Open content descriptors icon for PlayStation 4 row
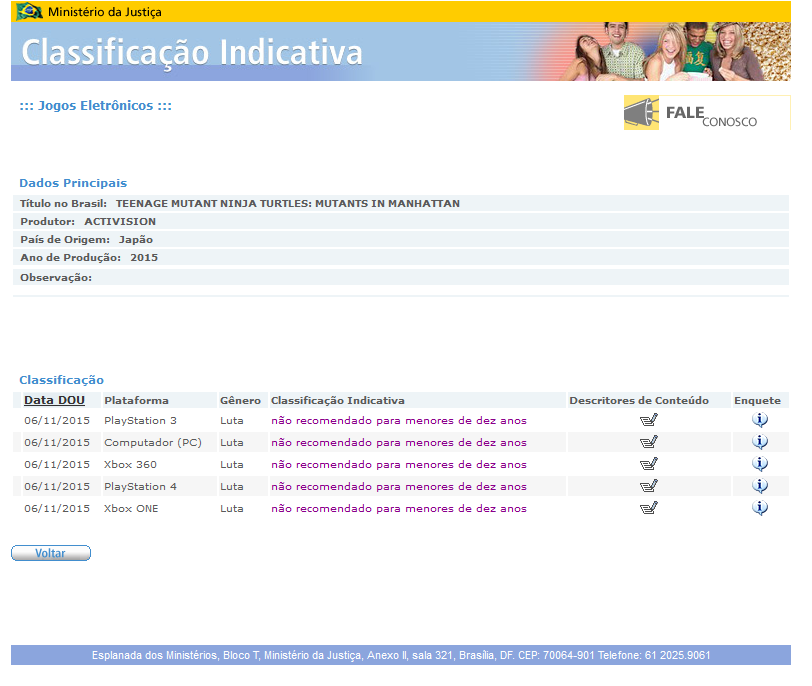The height and width of the screenshot is (686, 812). point(648,486)
